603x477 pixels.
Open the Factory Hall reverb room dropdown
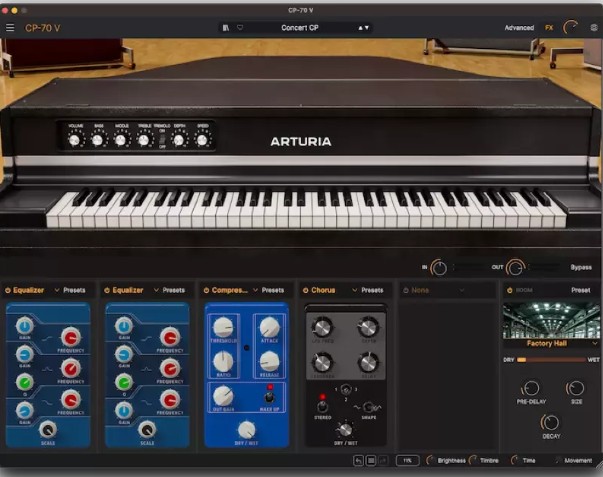(x=551, y=344)
